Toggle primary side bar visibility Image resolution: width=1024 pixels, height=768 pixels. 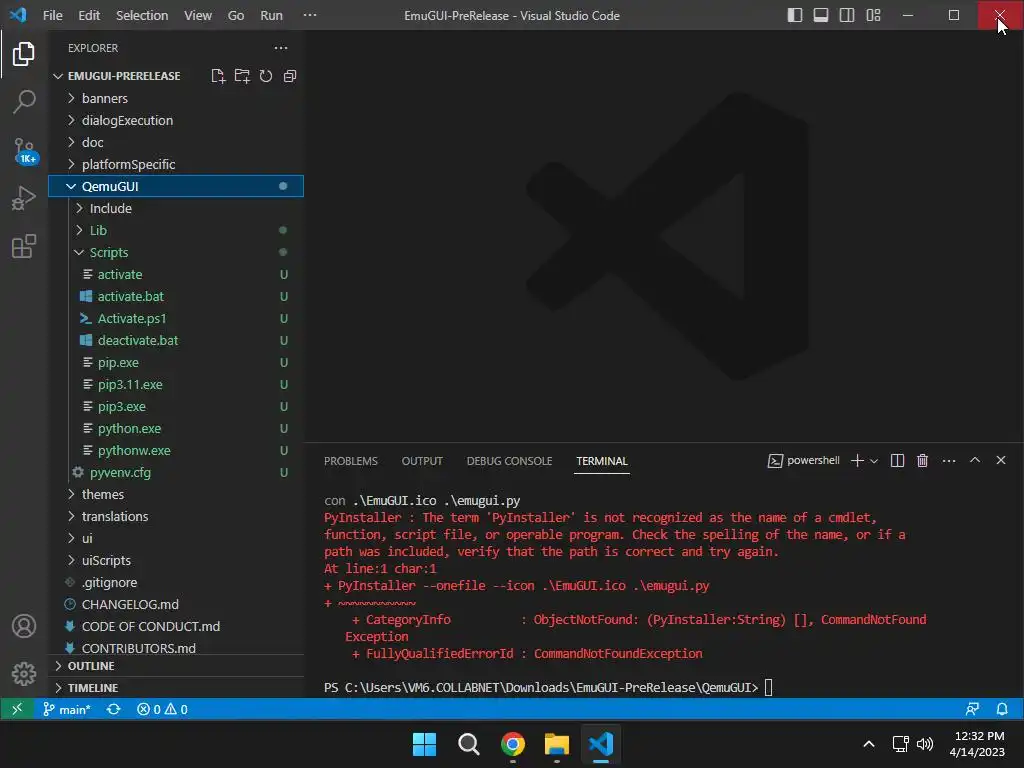coord(795,15)
